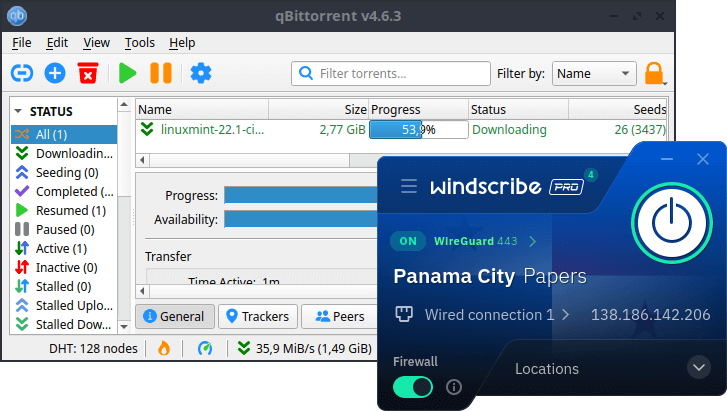
Task: Select the Downloading status filter
Action: 64,154
